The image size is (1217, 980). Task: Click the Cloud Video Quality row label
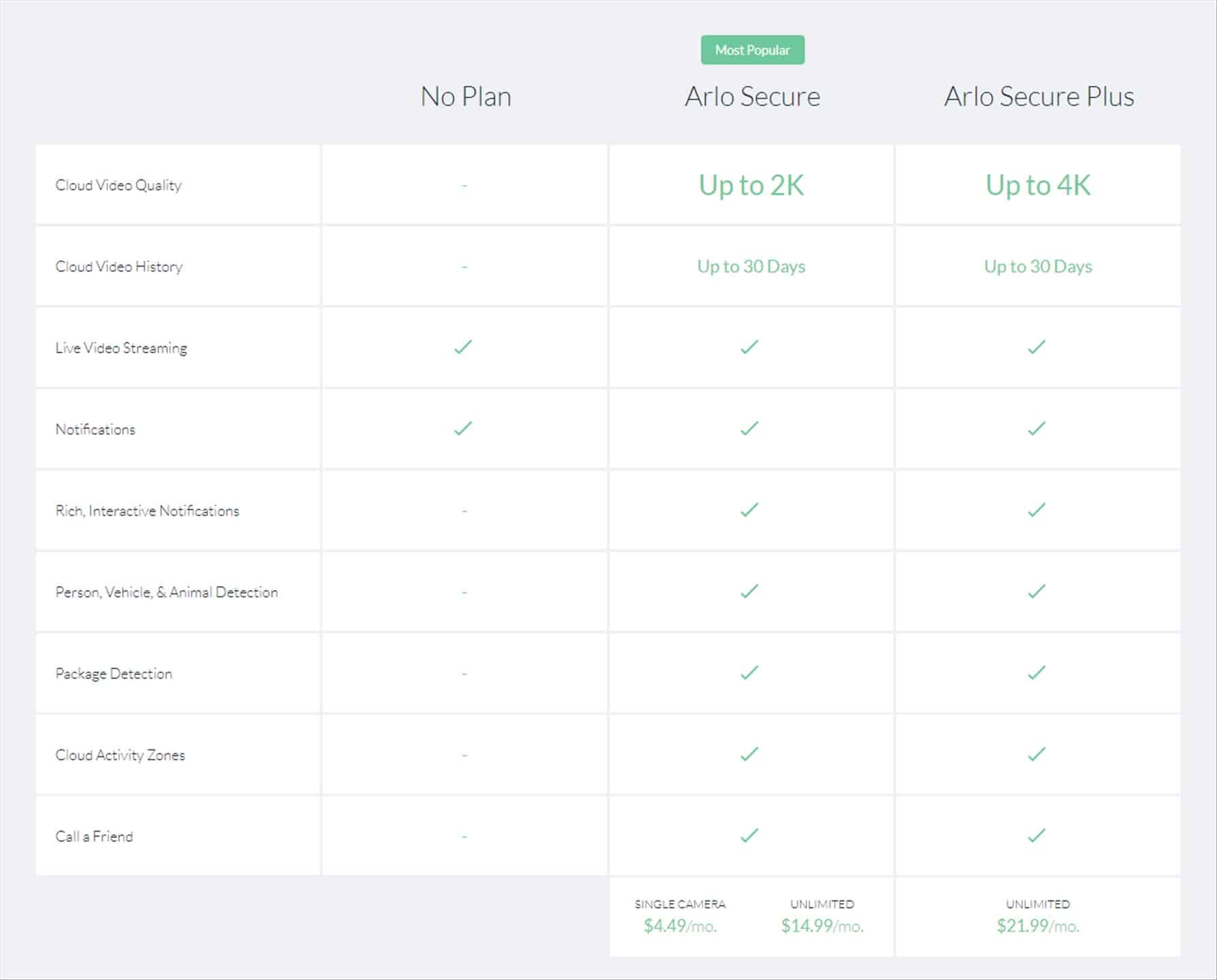click(118, 185)
